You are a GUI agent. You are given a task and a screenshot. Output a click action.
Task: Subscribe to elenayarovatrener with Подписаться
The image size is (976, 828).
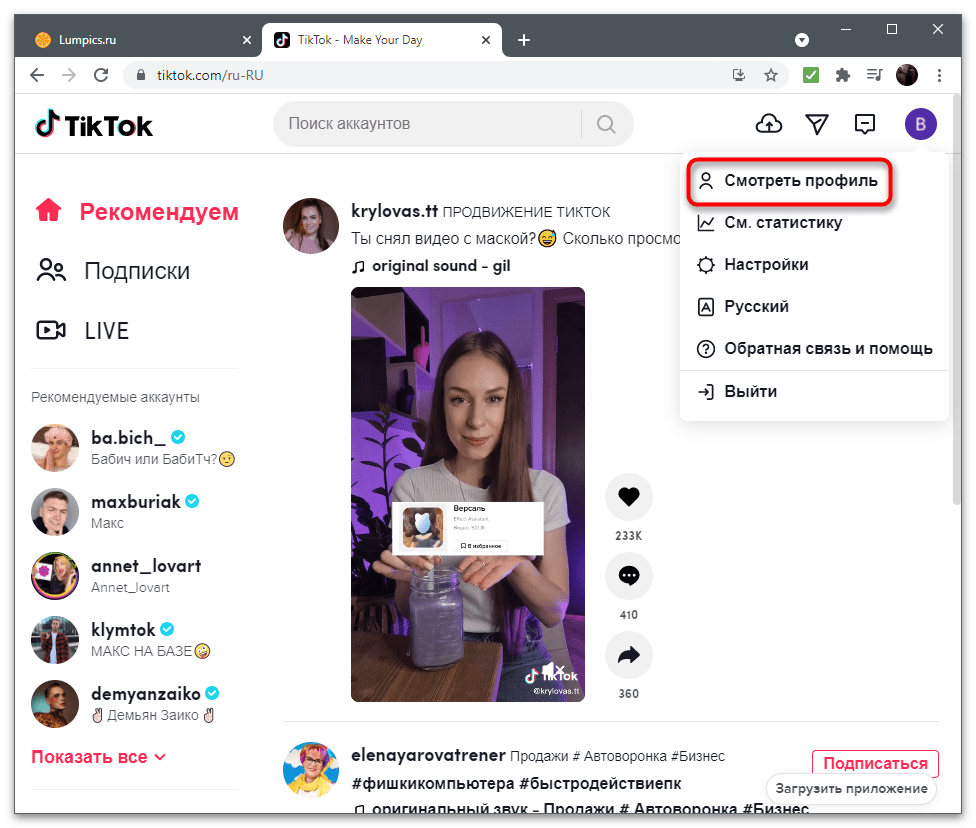tap(874, 763)
